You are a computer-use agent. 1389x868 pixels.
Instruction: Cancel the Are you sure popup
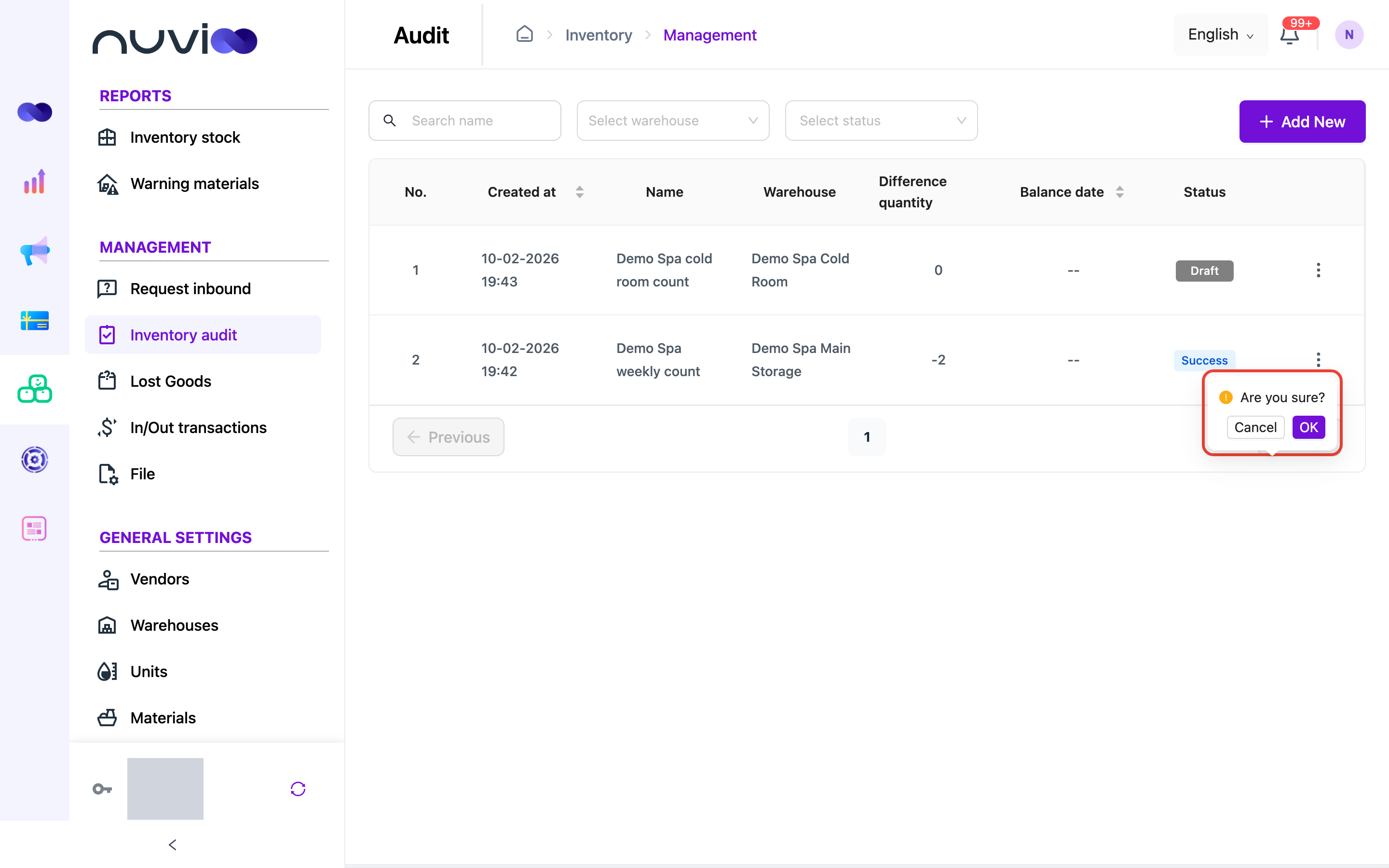1255,427
